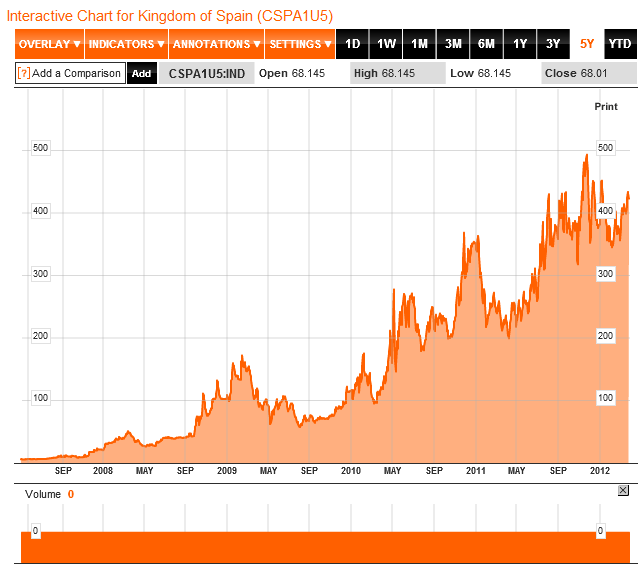Select the 5Y time range
This screenshot has width=644, height=572.
[x=586, y=44]
